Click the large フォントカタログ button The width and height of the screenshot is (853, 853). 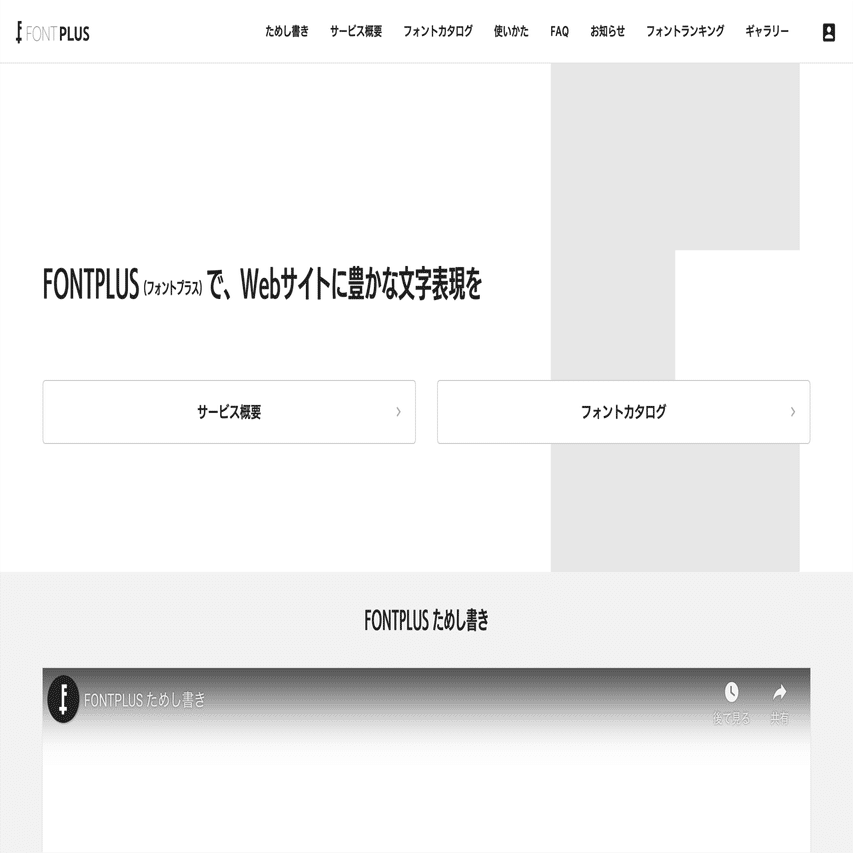623,412
